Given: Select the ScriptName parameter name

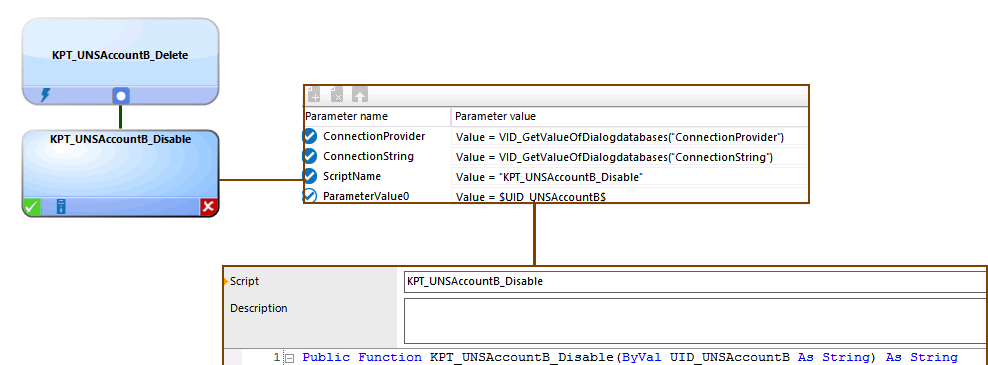Looking at the screenshot, I should pyautogui.click(x=352, y=176).
